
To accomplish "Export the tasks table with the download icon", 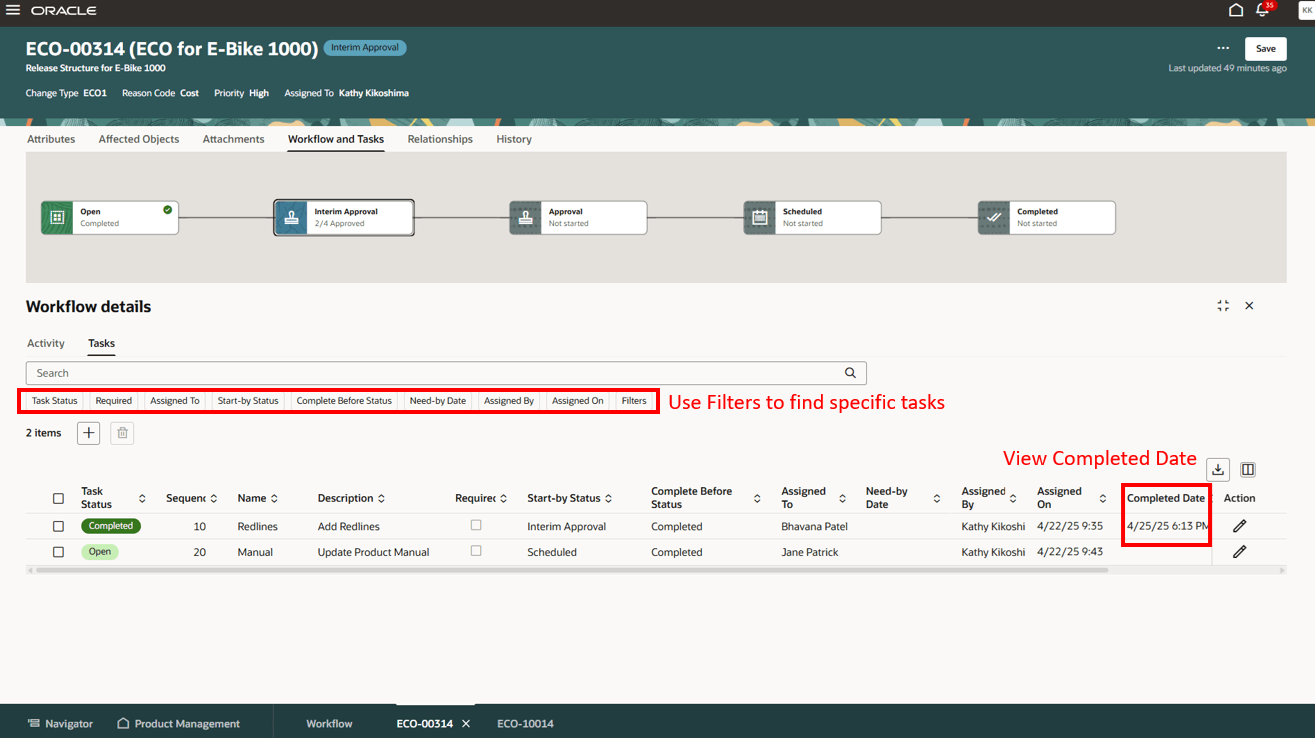I will point(1218,469).
